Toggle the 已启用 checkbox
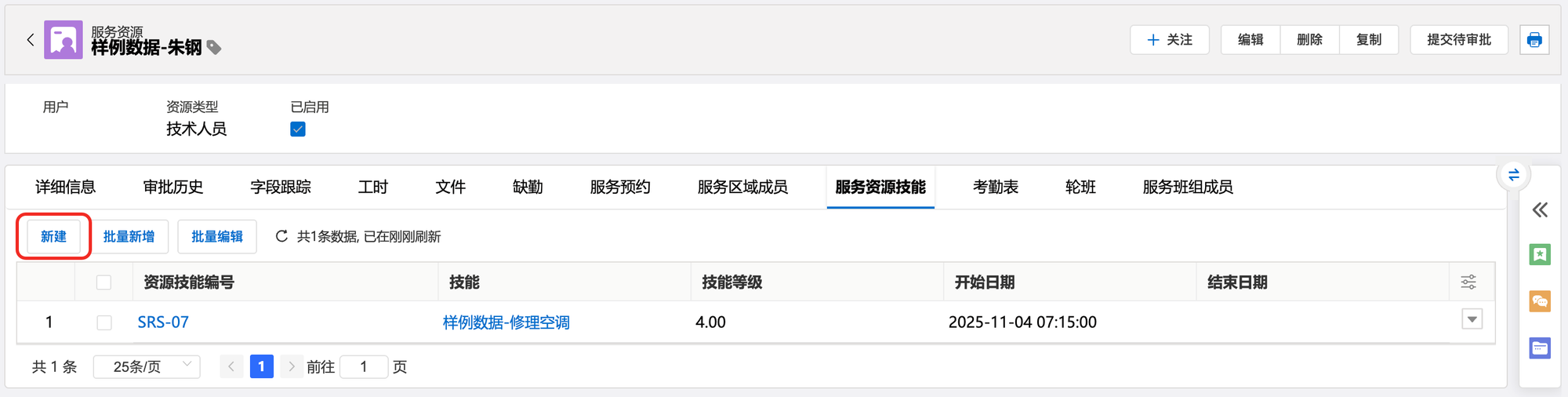This screenshot has height=397, width=1568. coord(298,129)
